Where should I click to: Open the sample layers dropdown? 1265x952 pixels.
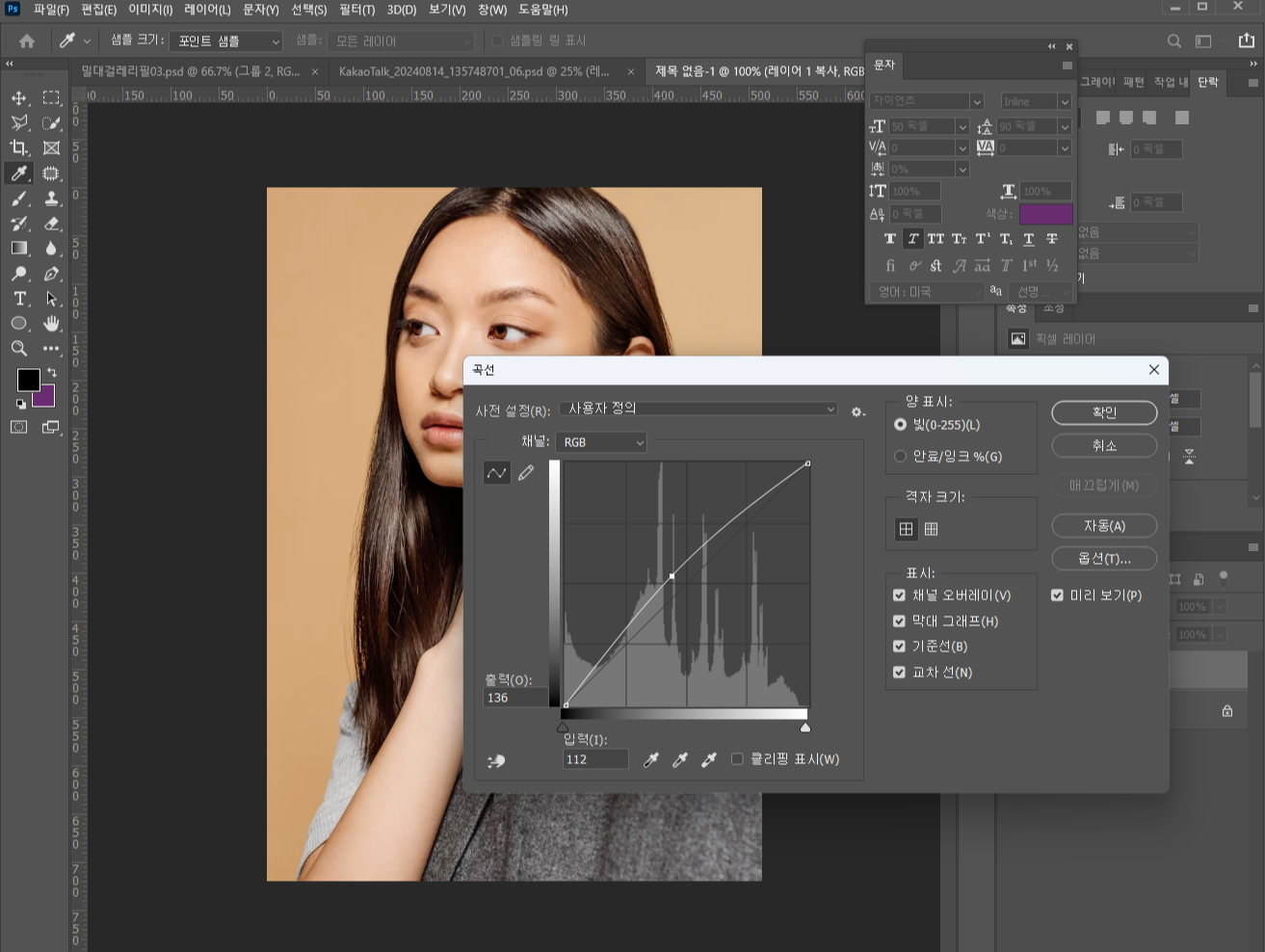click(x=401, y=41)
